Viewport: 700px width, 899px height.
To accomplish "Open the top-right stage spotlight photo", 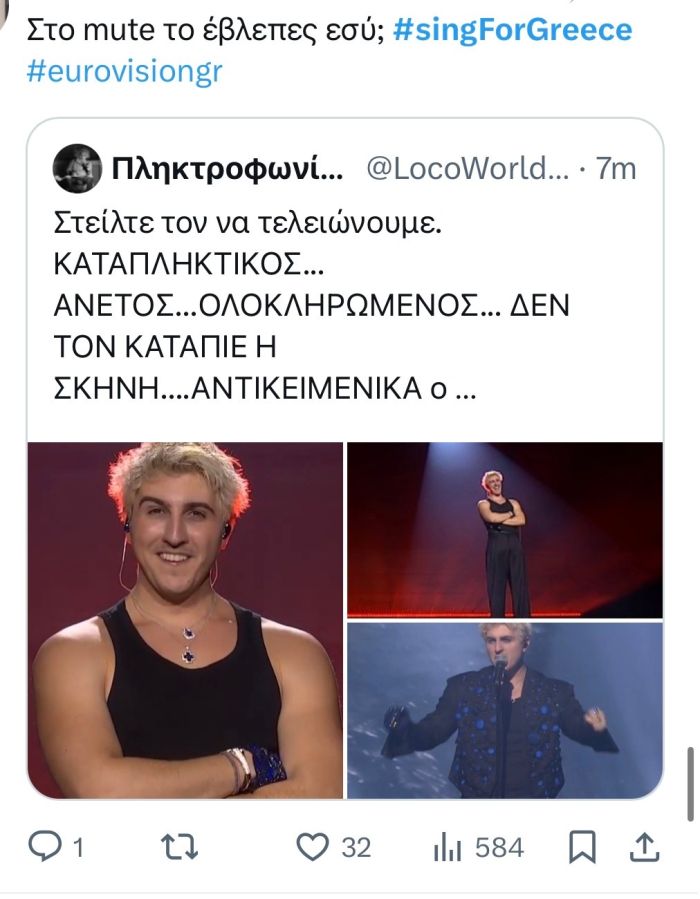I will click(x=505, y=529).
